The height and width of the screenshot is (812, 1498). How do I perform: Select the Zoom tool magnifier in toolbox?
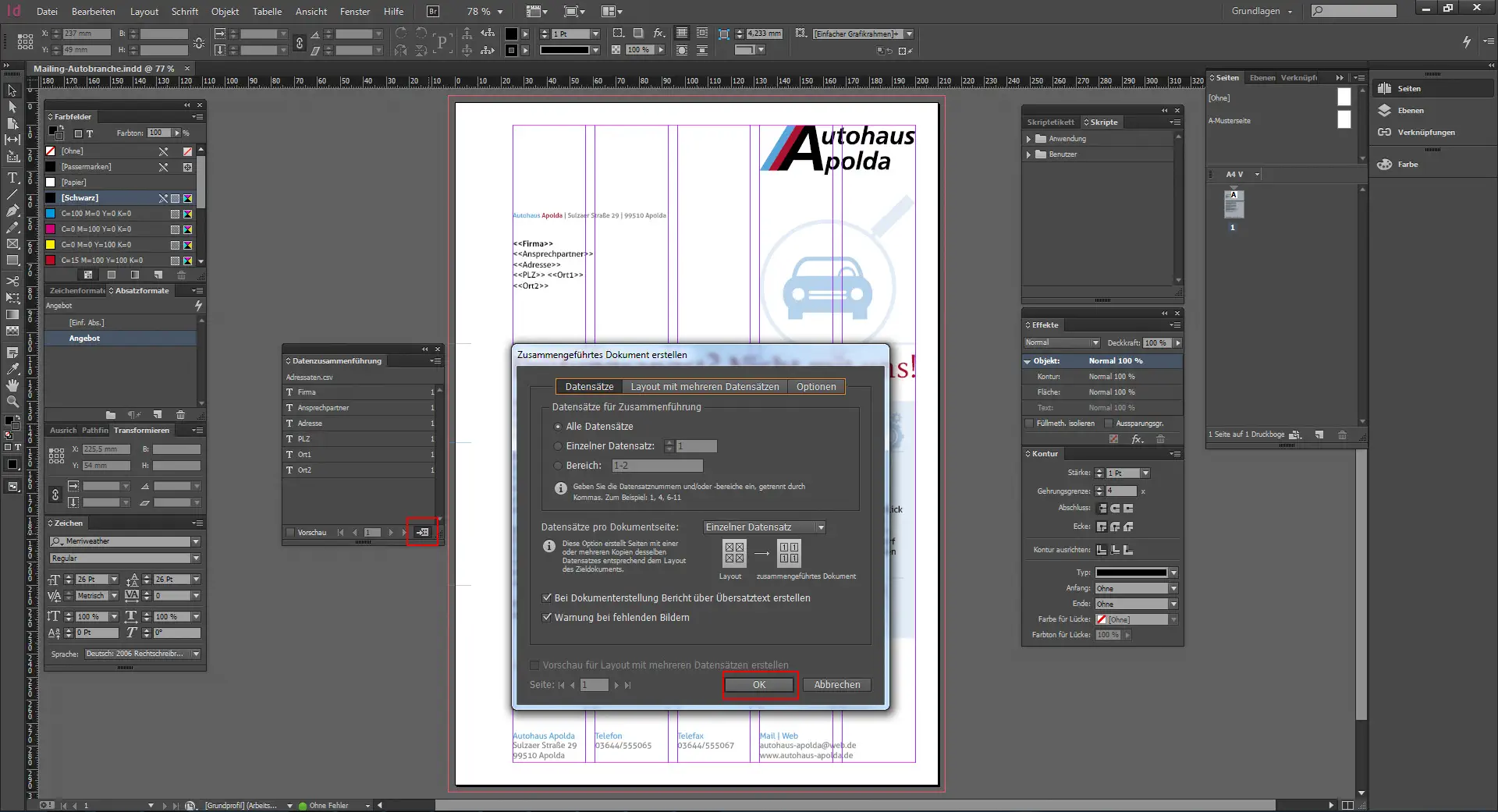coord(12,402)
